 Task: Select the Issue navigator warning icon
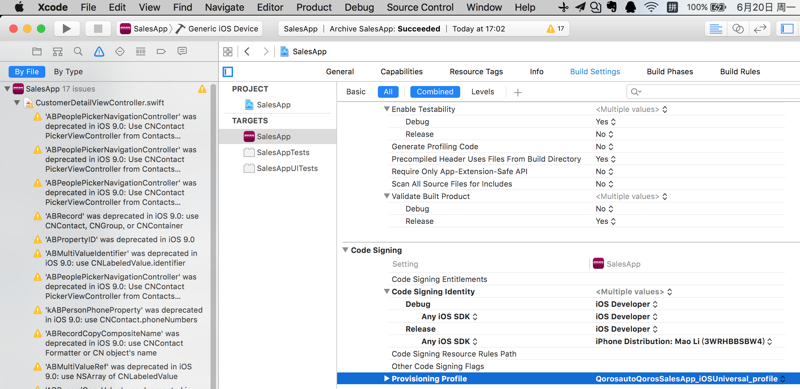99,52
